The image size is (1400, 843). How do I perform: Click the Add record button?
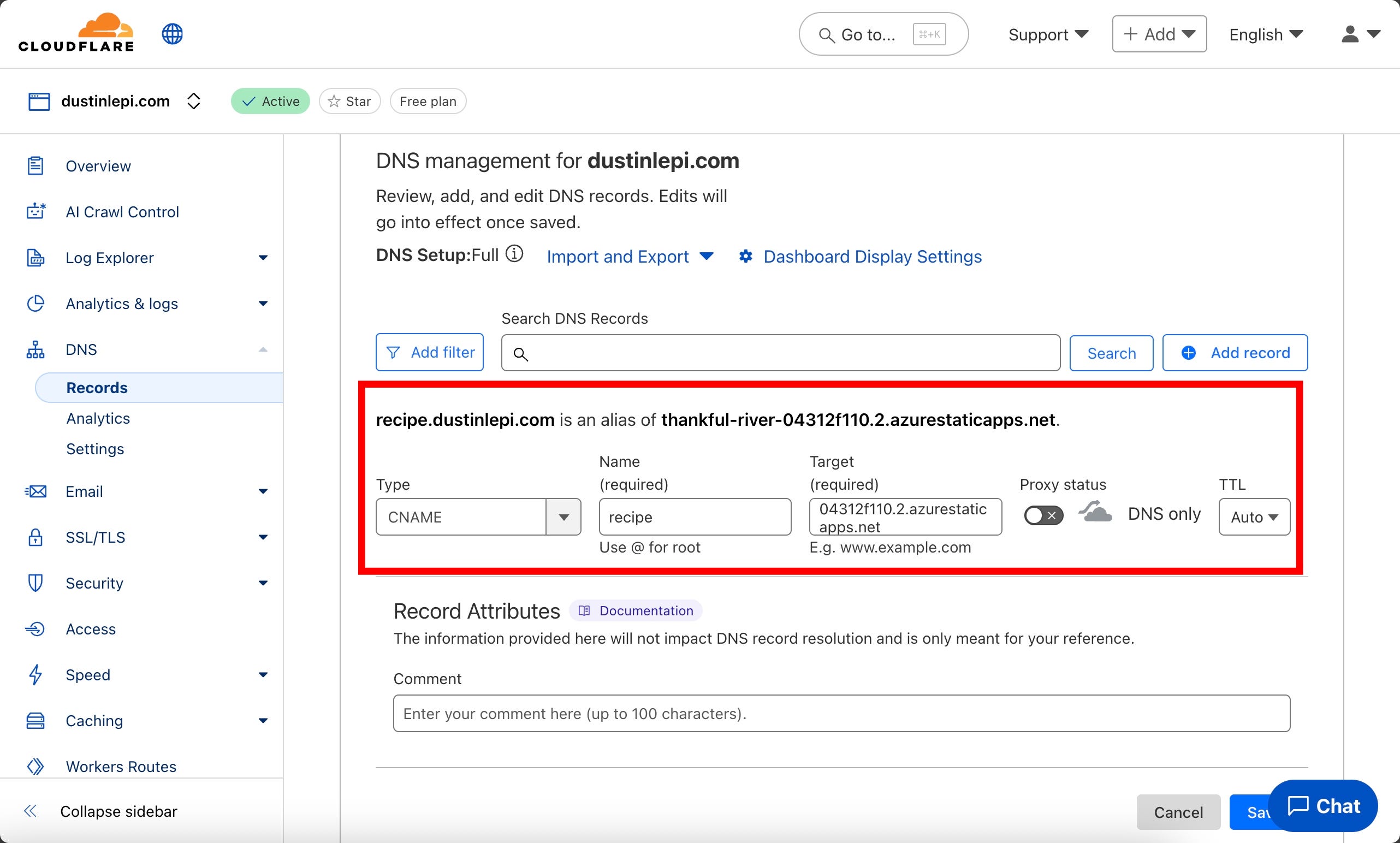click(1234, 353)
